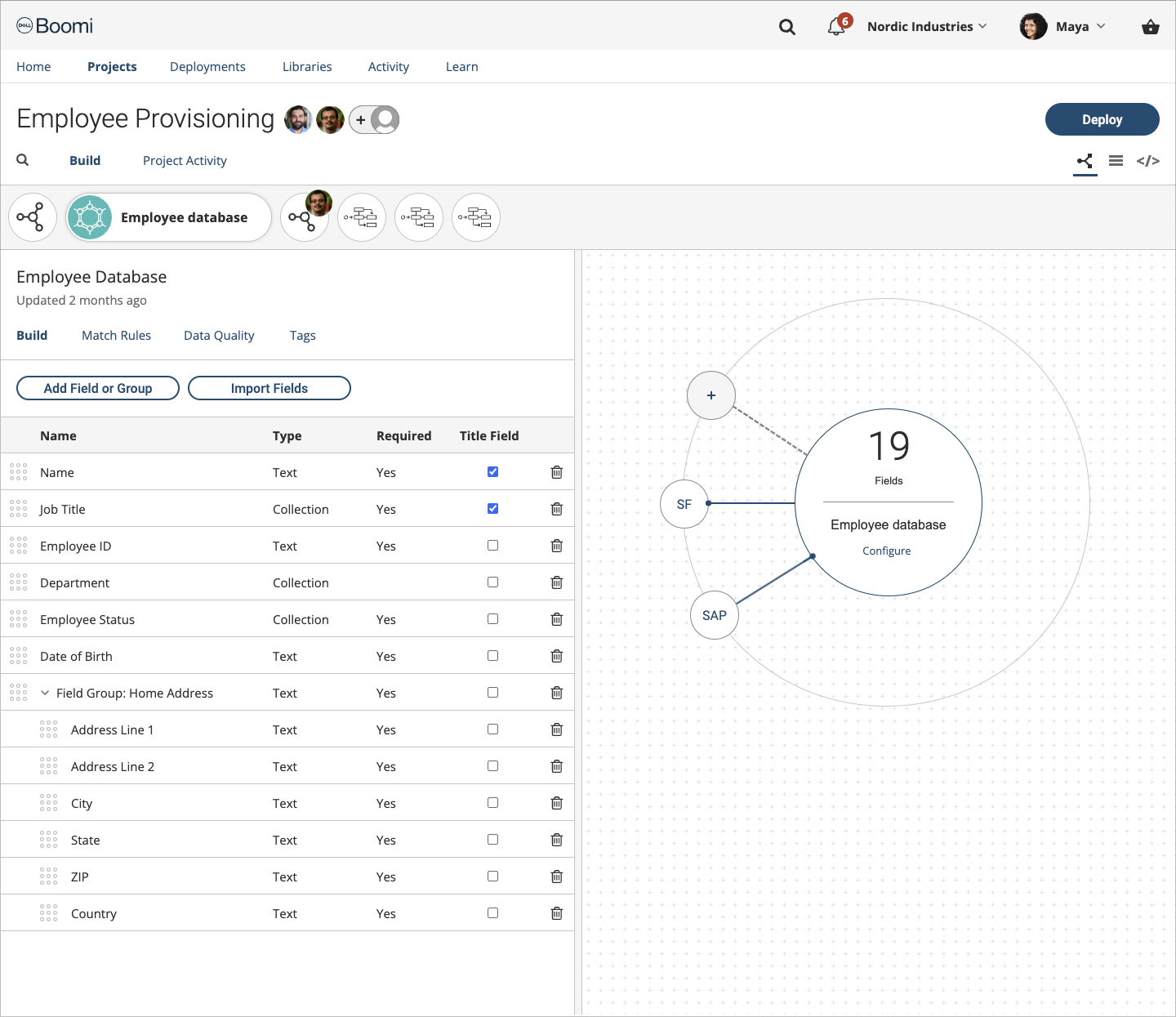Open the shopping basket icon
The width and height of the screenshot is (1176, 1017).
coord(1150,27)
